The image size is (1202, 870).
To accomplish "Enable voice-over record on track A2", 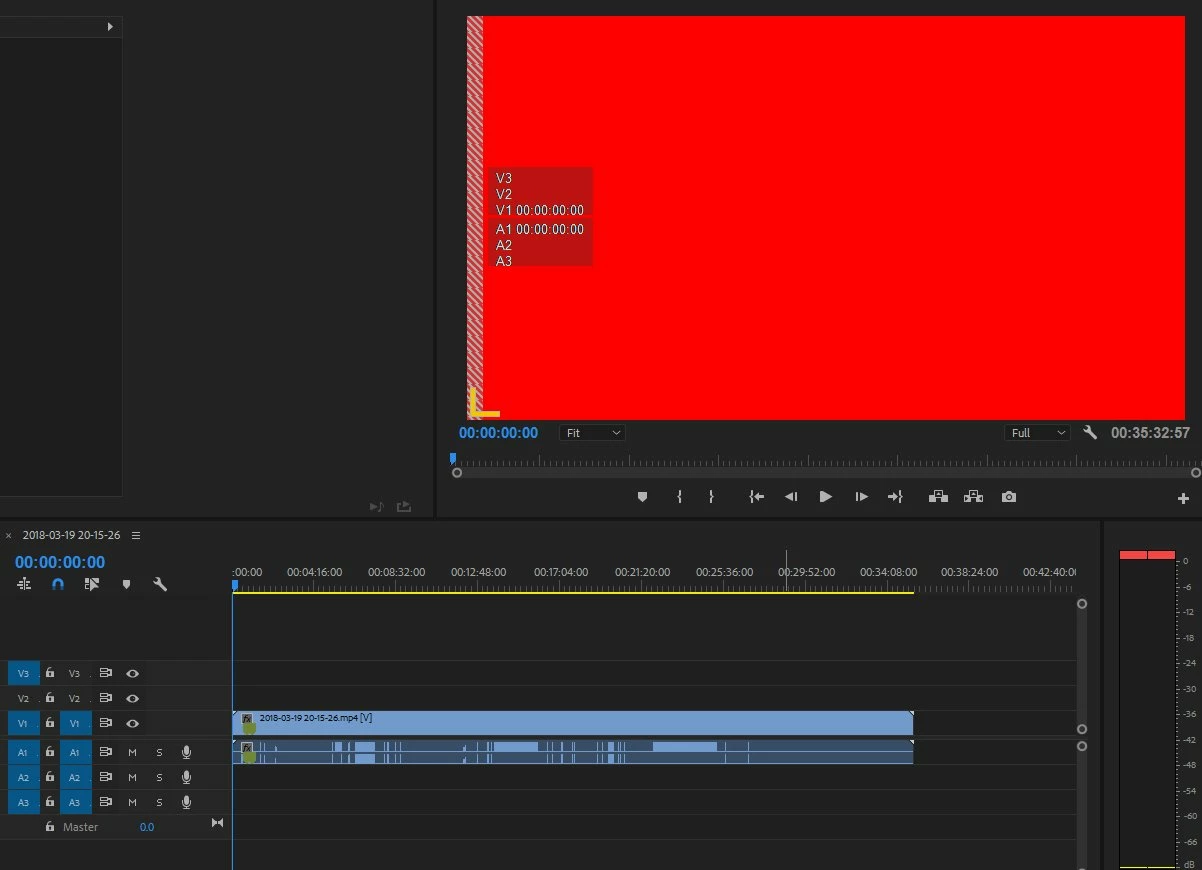I will pos(186,777).
